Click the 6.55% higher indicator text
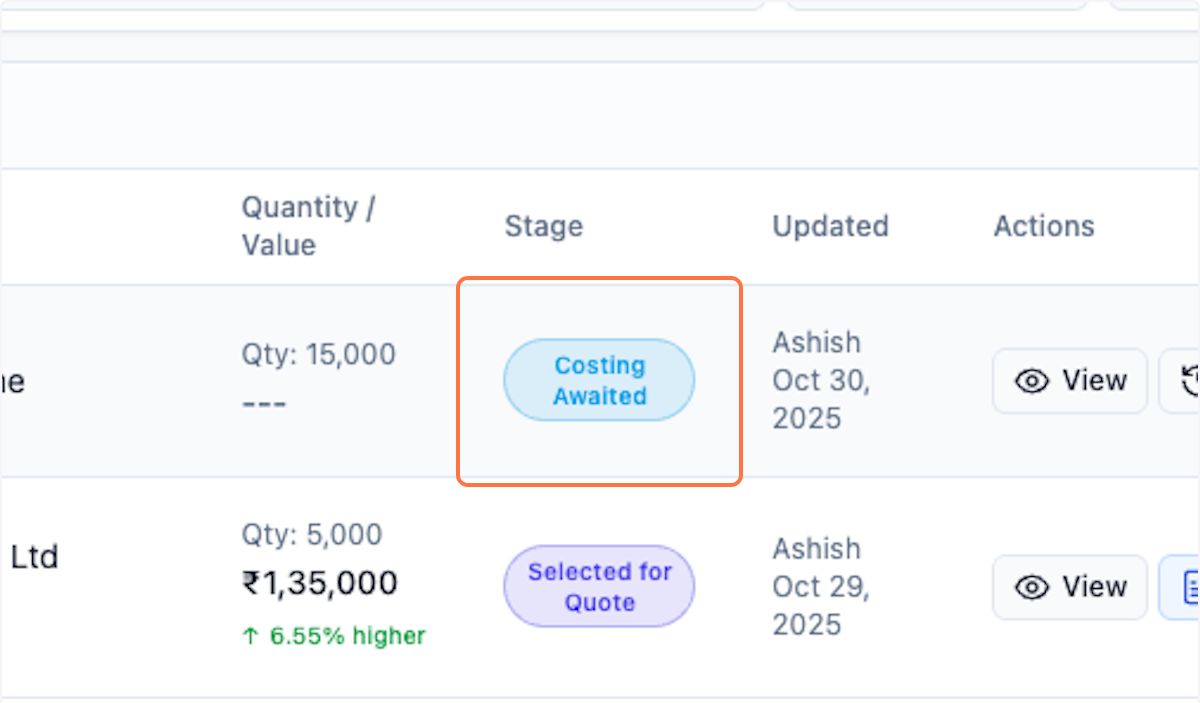Viewport: 1200px width, 703px height. pos(347,636)
